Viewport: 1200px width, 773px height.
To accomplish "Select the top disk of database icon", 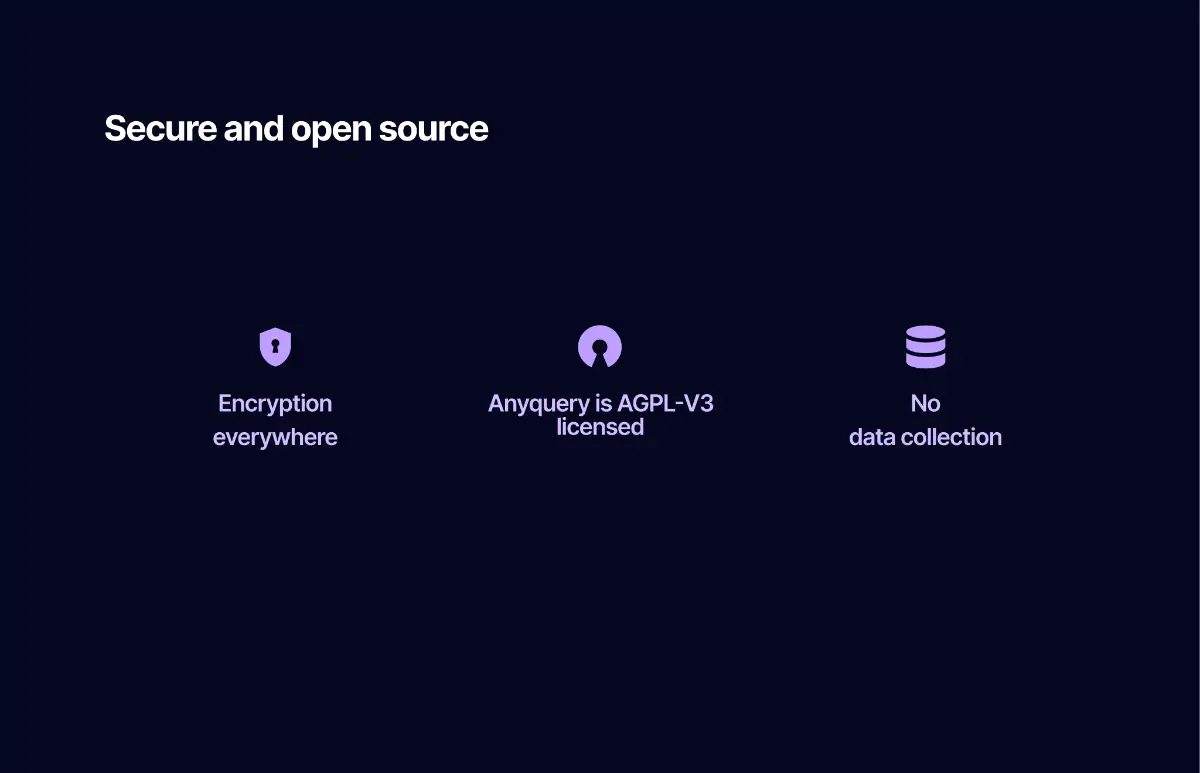I will coord(925,333).
